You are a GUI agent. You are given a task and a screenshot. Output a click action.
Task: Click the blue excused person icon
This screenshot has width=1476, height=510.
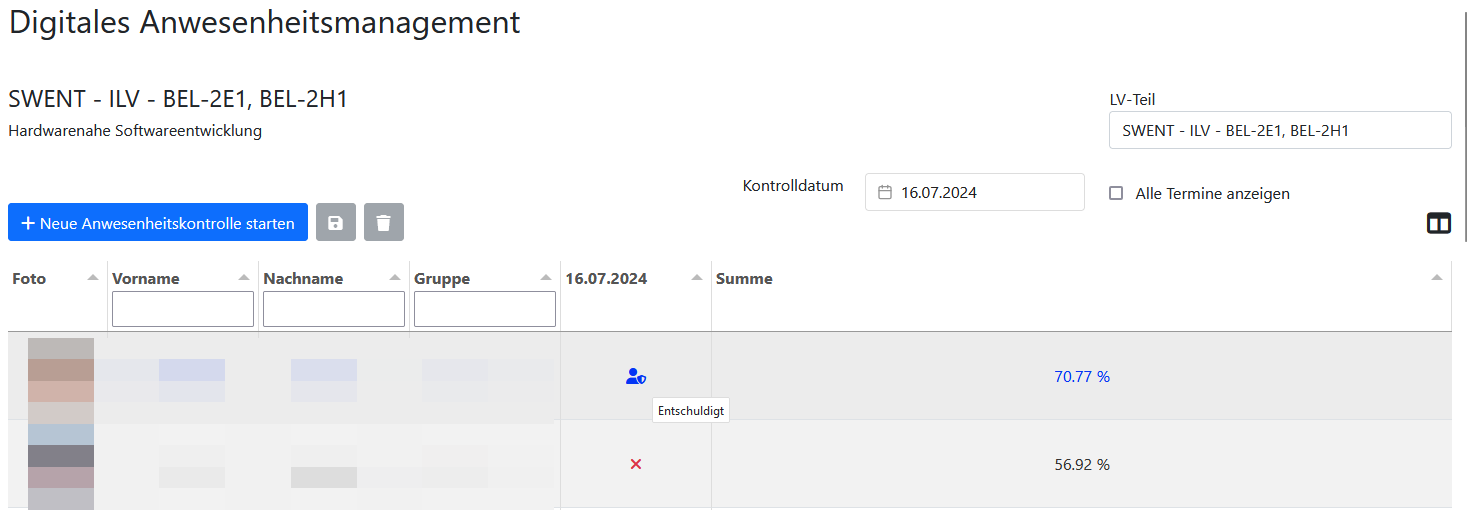tap(636, 377)
